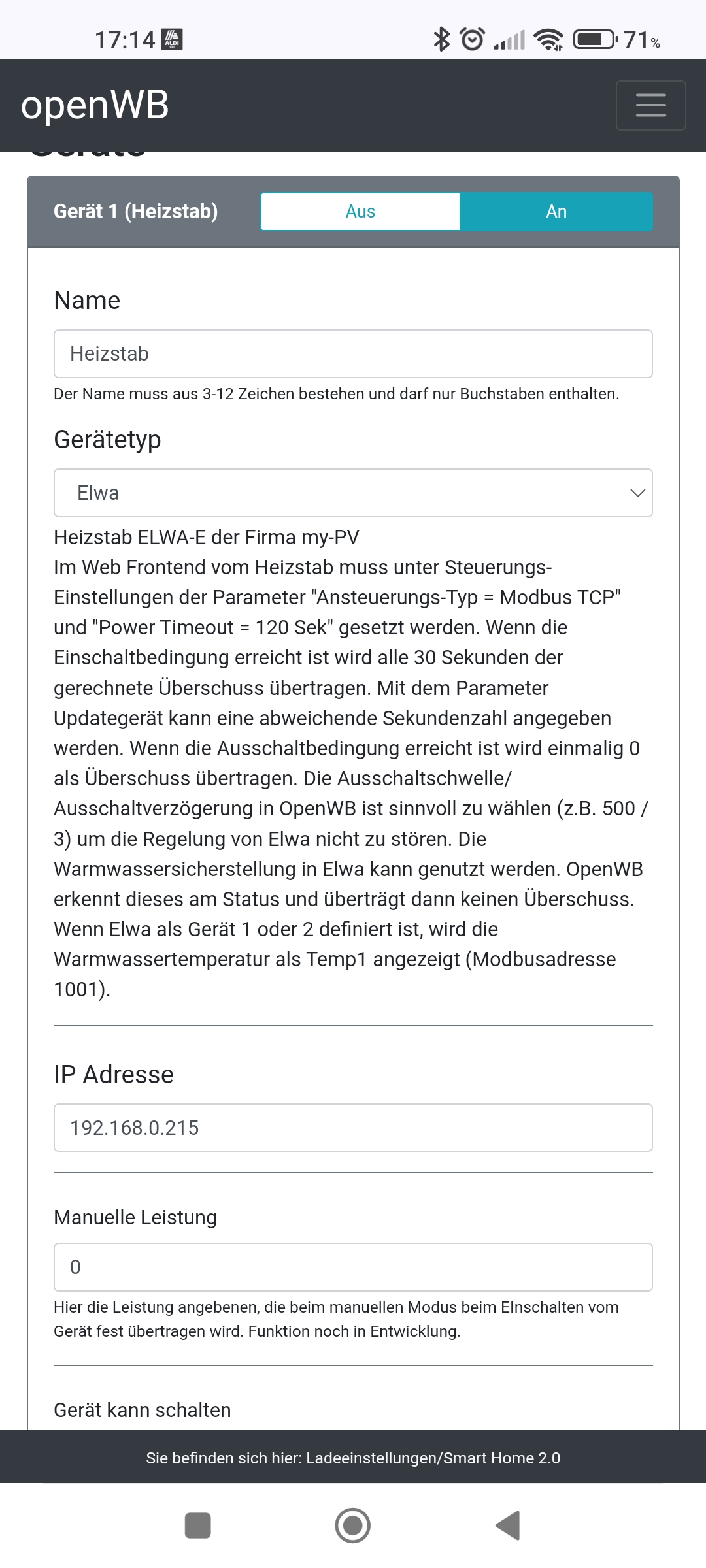
Task: Switch Gerät 1 to Aus
Action: (x=360, y=212)
